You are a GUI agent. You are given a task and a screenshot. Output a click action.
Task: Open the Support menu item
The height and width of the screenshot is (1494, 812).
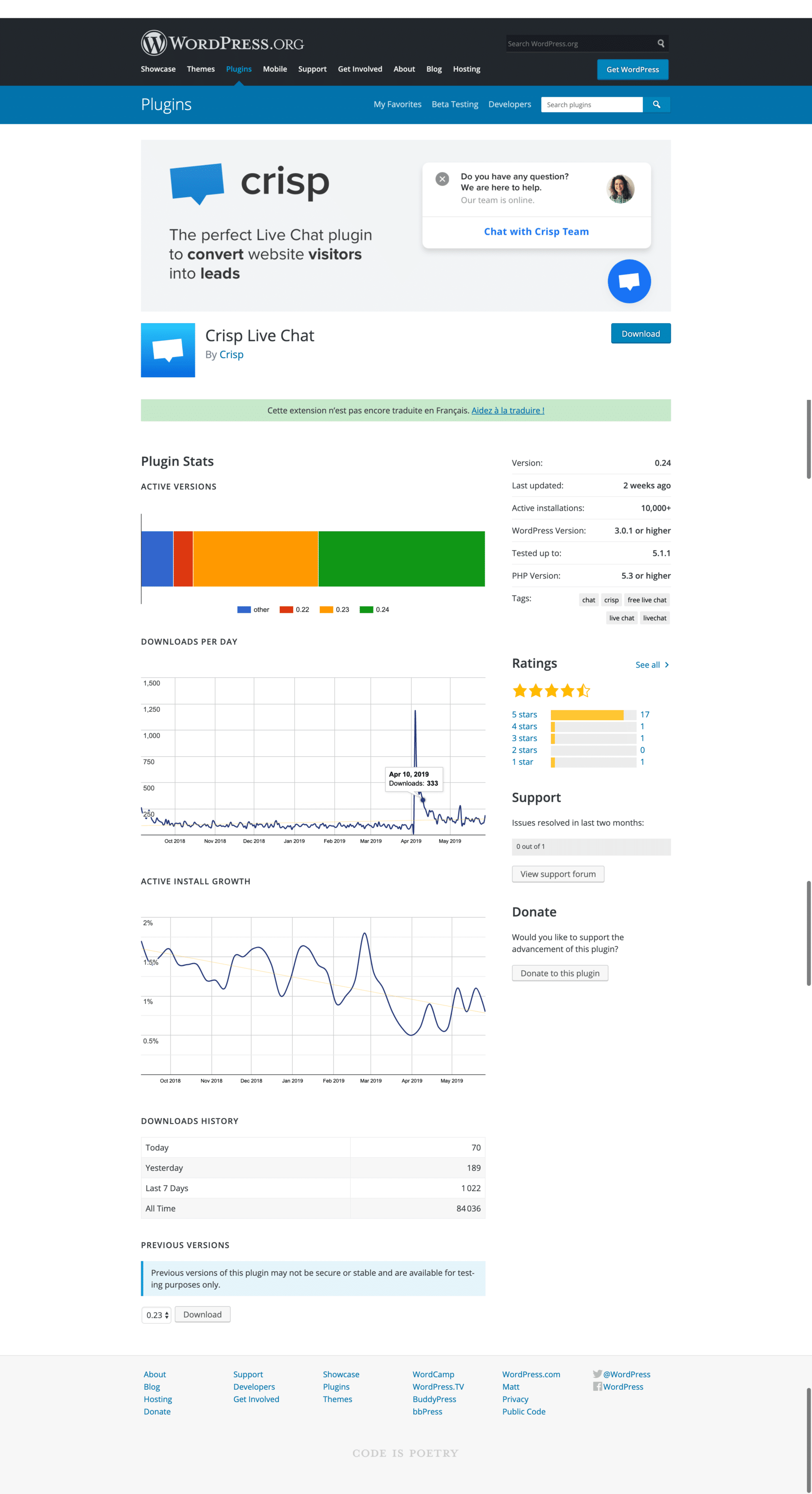click(313, 69)
